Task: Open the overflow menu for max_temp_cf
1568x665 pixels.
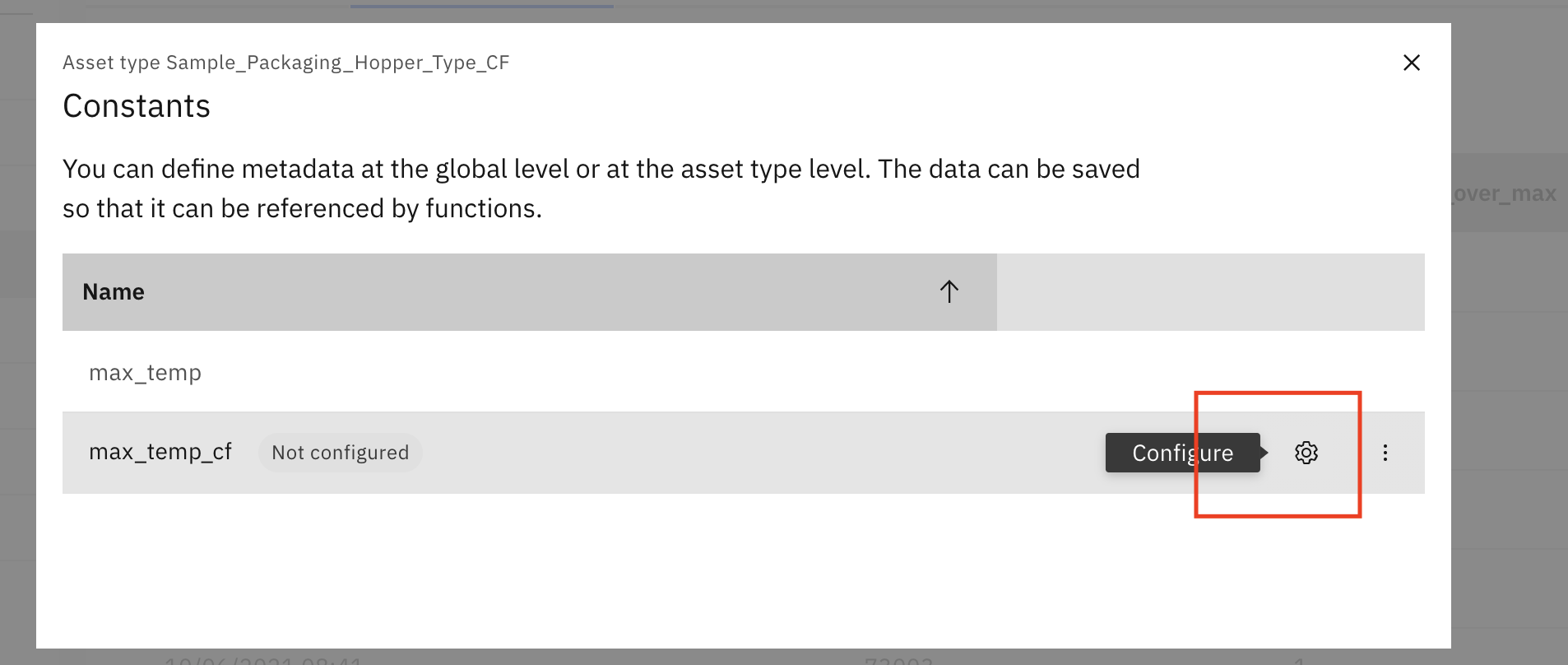Action: click(x=1385, y=453)
